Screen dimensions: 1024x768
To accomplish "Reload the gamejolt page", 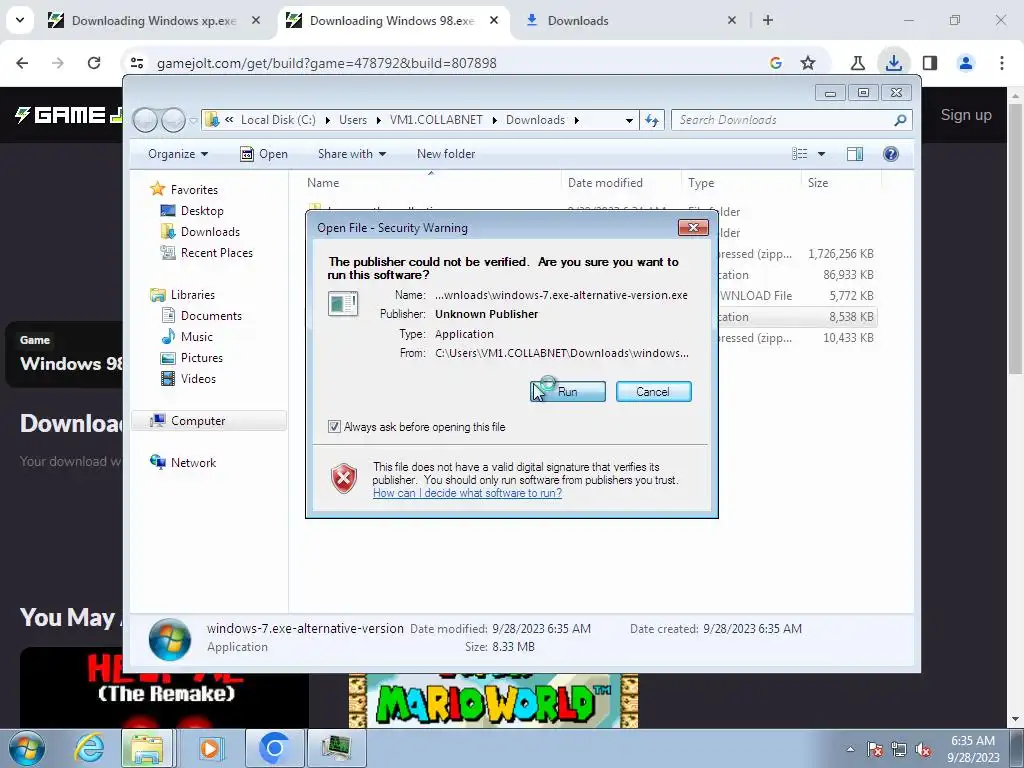I will point(94,63).
